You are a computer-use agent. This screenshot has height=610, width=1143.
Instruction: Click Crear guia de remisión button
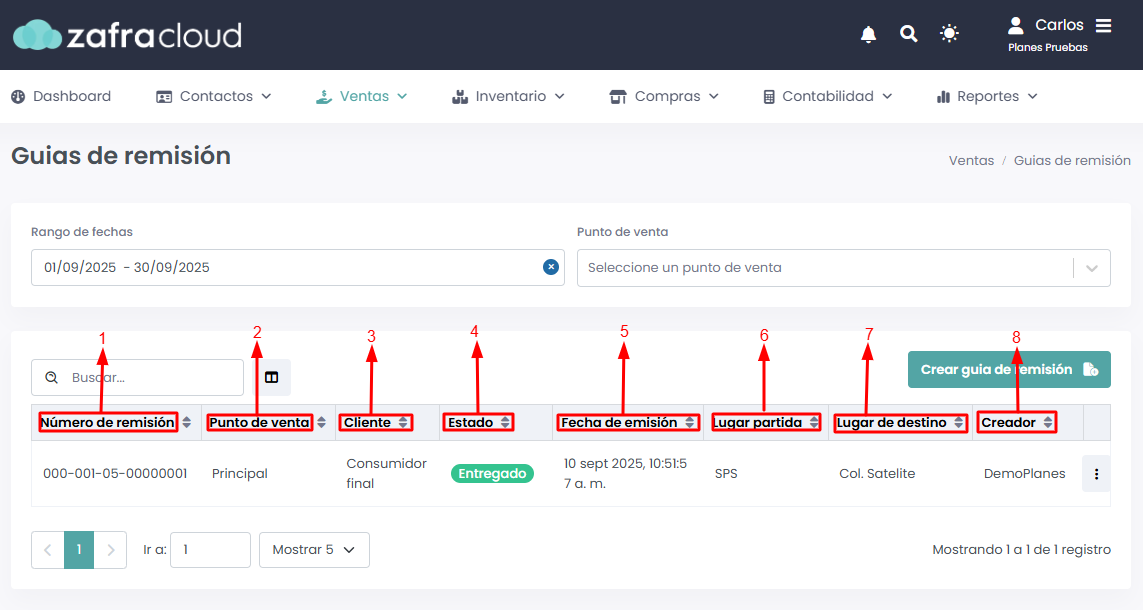click(x=1009, y=369)
